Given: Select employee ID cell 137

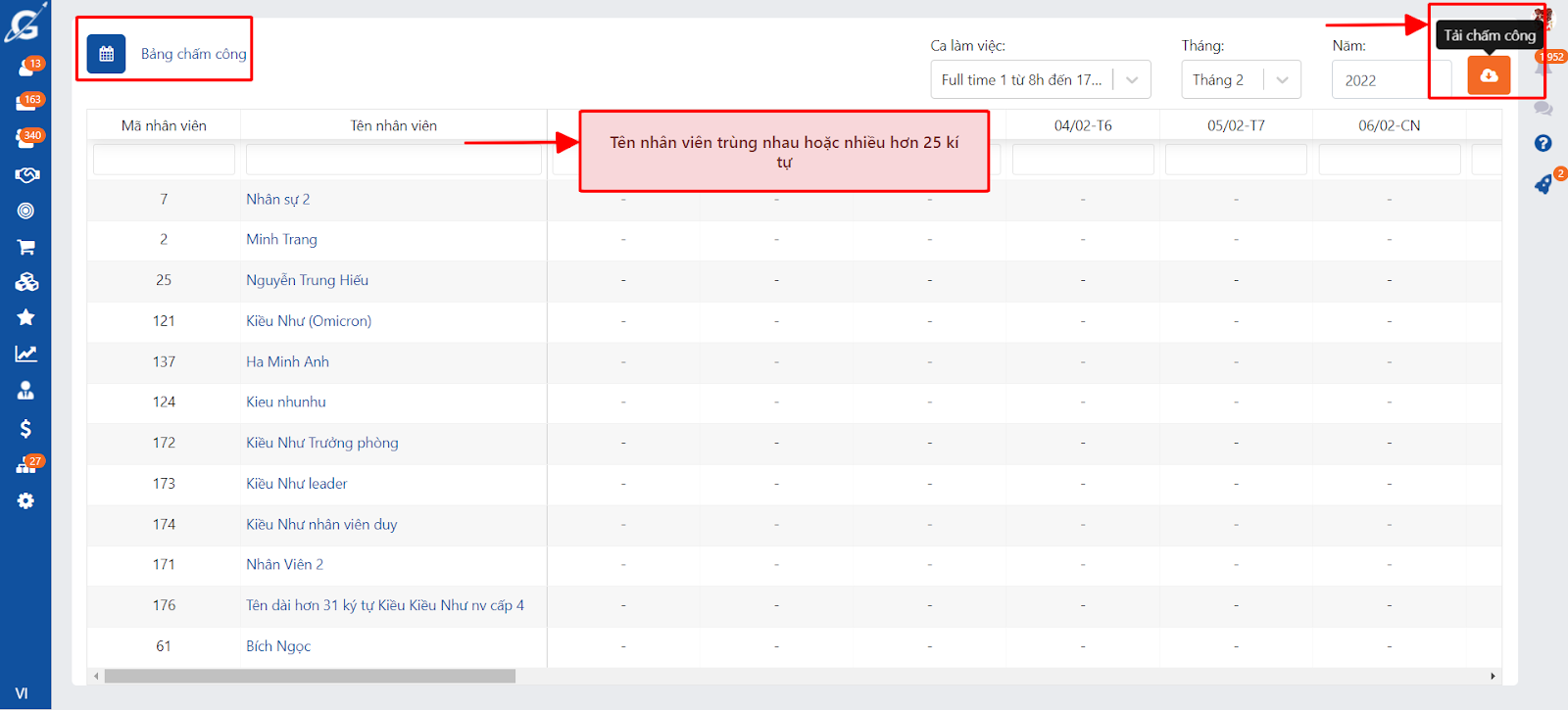Looking at the screenshot, I should point(164,362).
